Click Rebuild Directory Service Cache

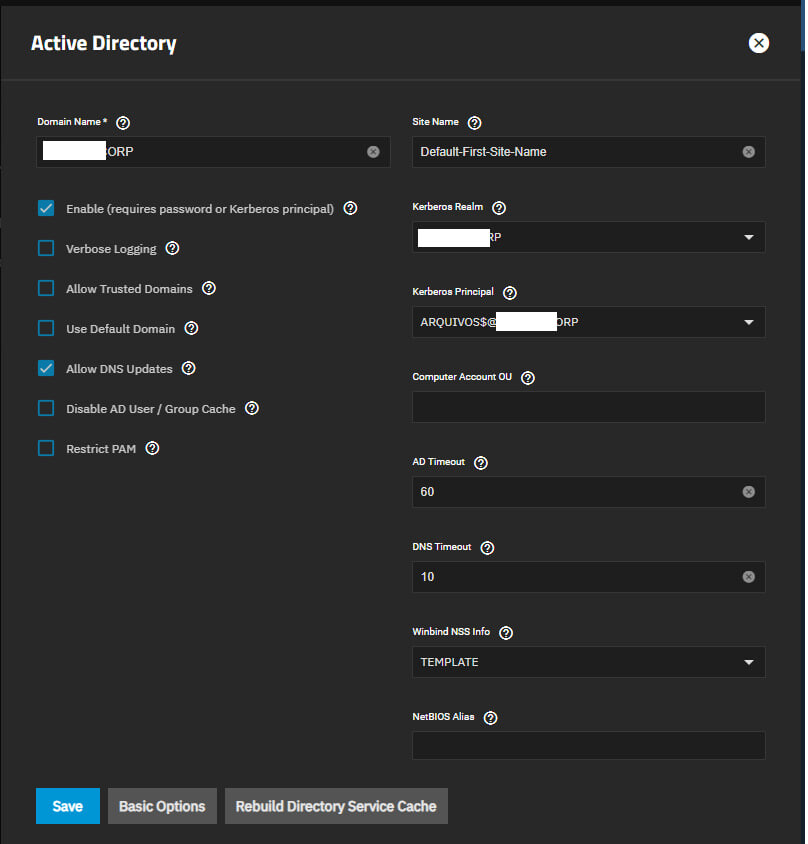pyautogui.click(x=336, y=806)
